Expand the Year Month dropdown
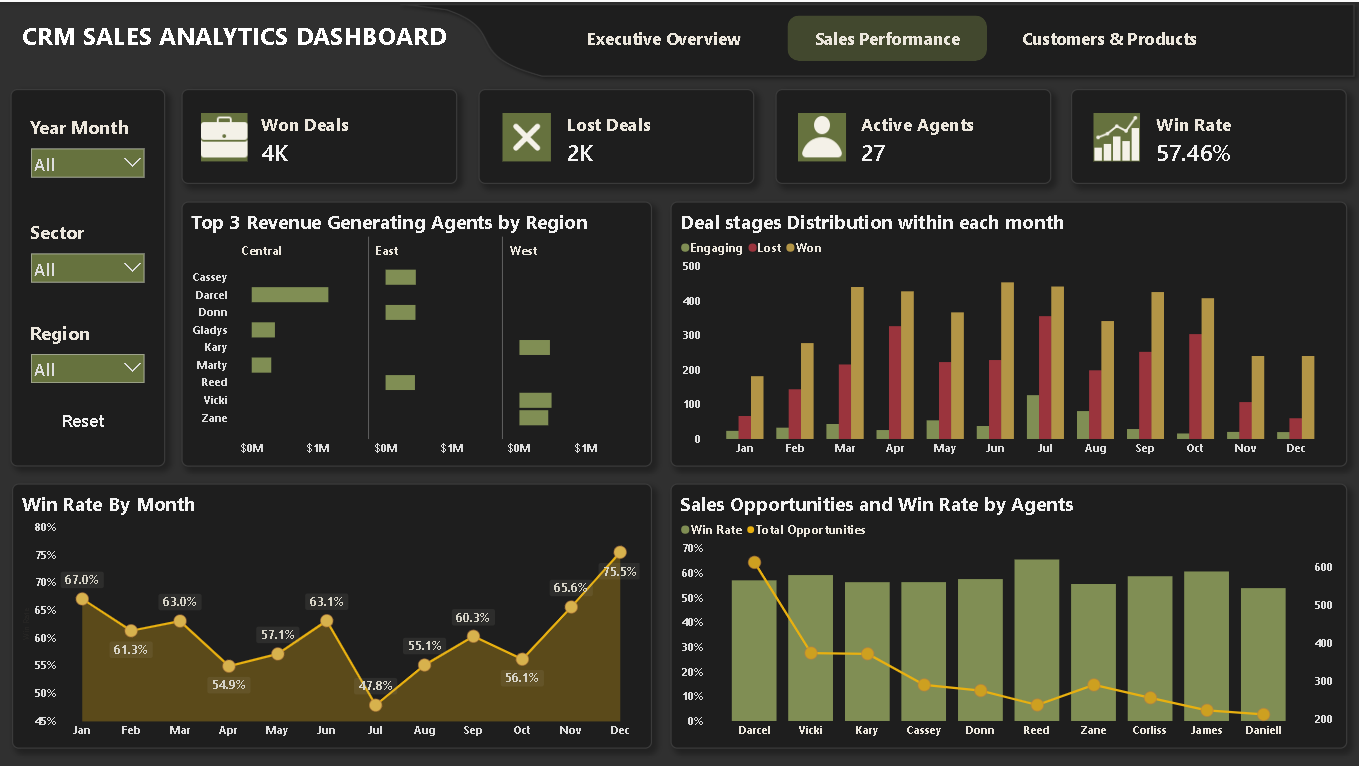This screenshot has height=766, width=1359. pos(88,164)
